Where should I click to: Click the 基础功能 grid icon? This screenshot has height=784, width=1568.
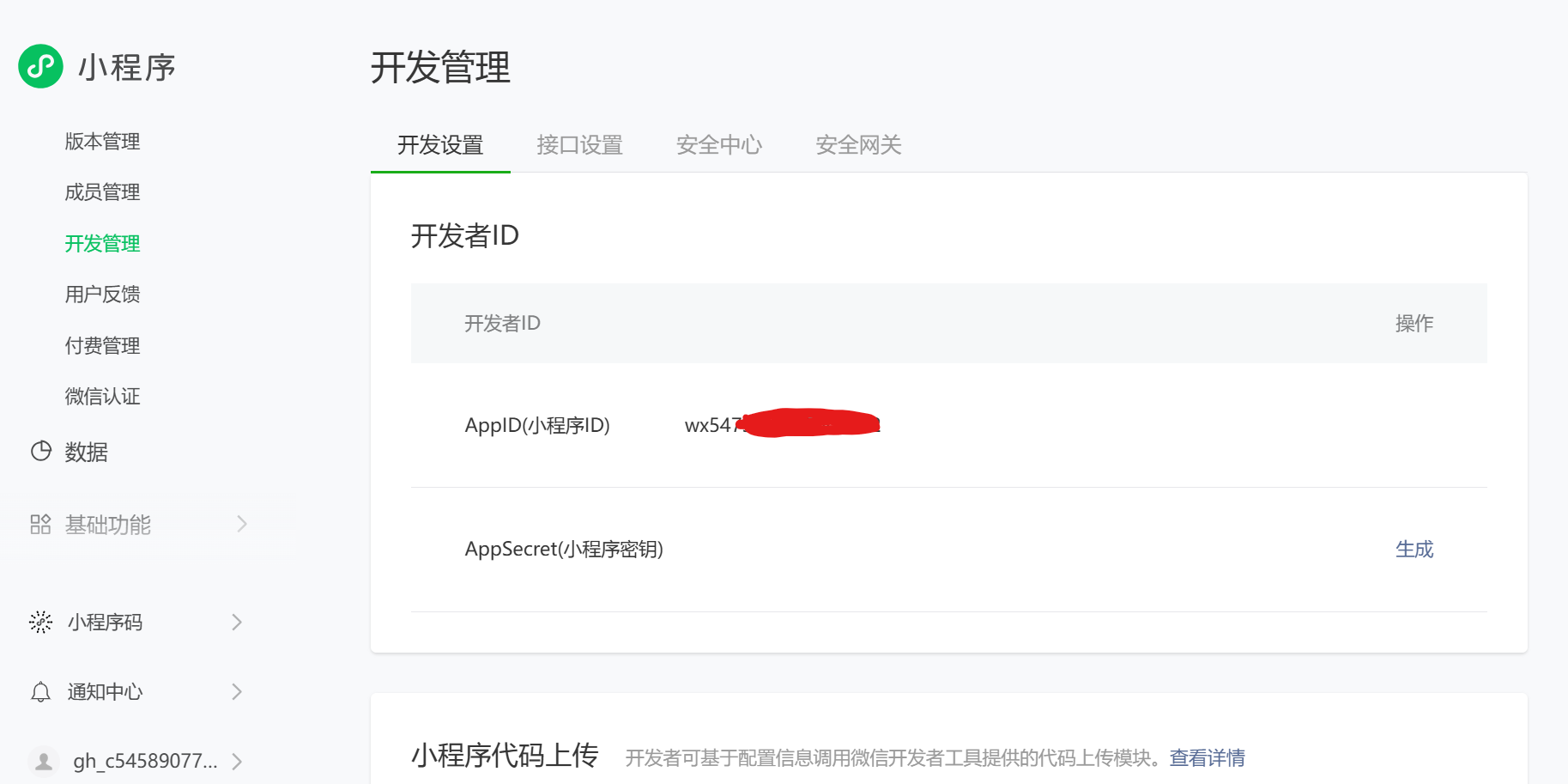coord(40,524)
